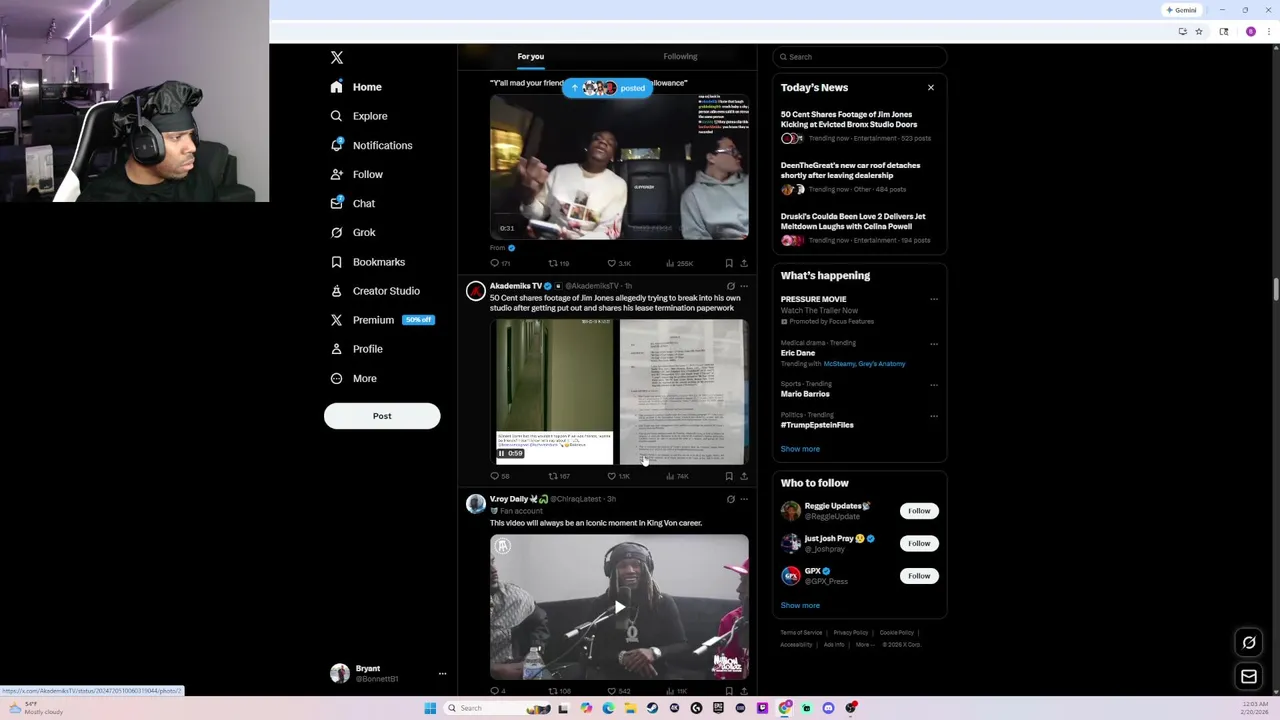Open more options for PRESSURE MOVIE trend
The width and height of the screenshot is (1280, 720).
point(934,299)
